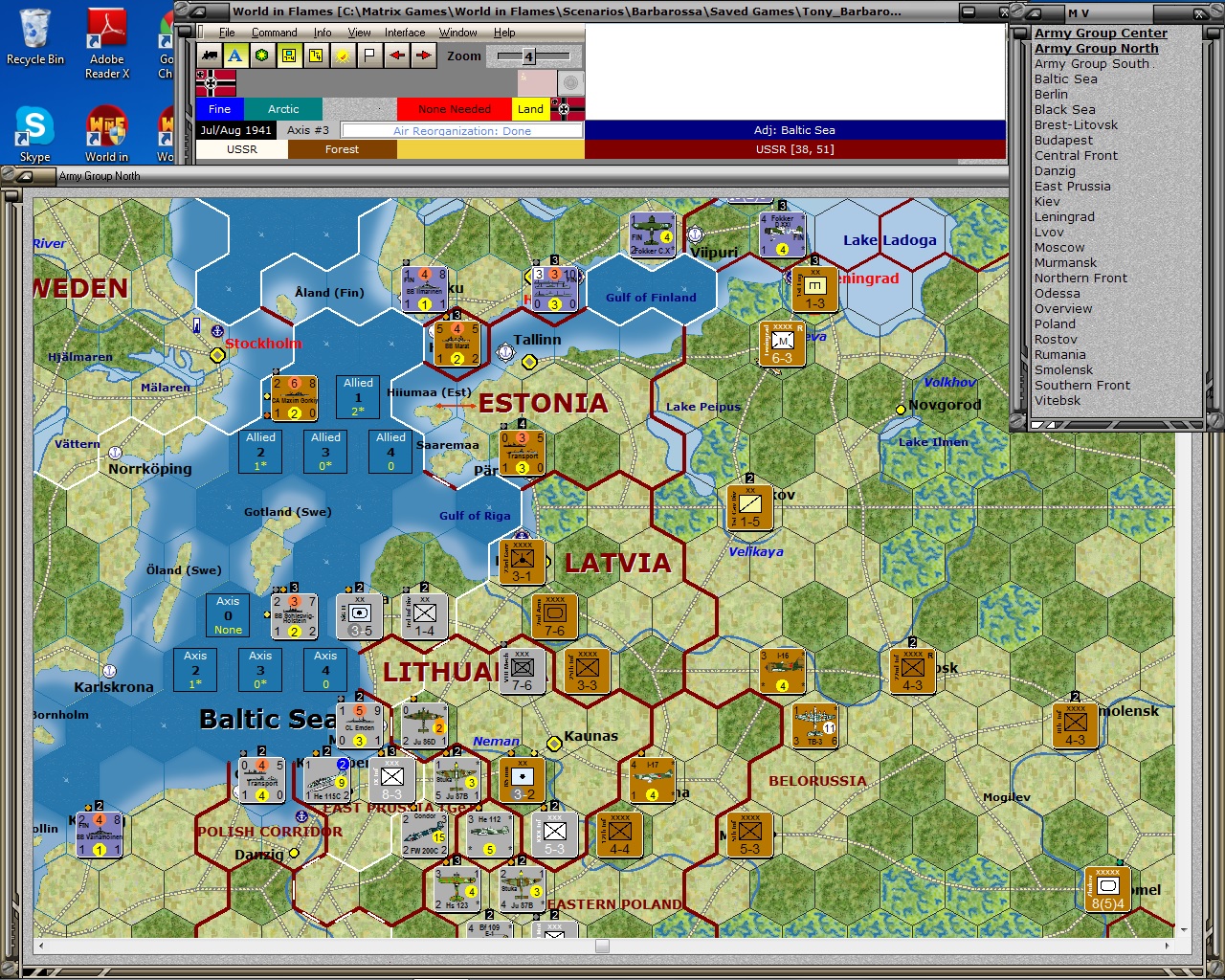The image size is (1225, 980).
Task: Select the Soviet 1-5 unit west of Velikaya
Action: click(x=749, y=507)
